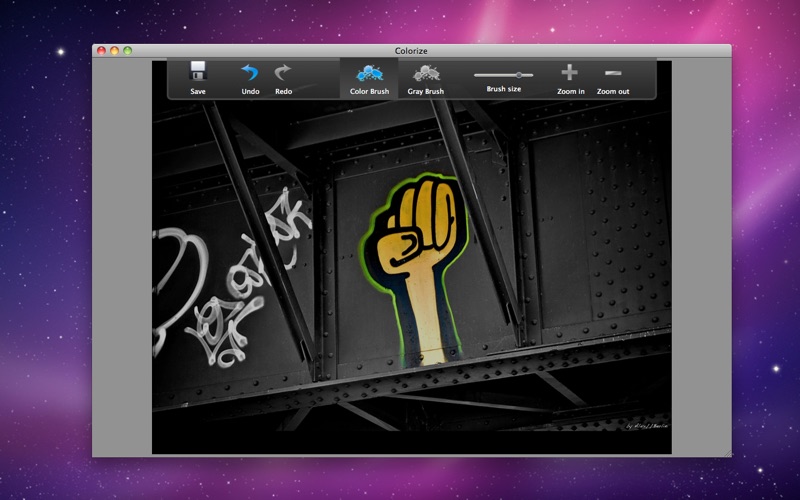
Task: Zoom out using the minus icon
Action: [x=613, y=72]
